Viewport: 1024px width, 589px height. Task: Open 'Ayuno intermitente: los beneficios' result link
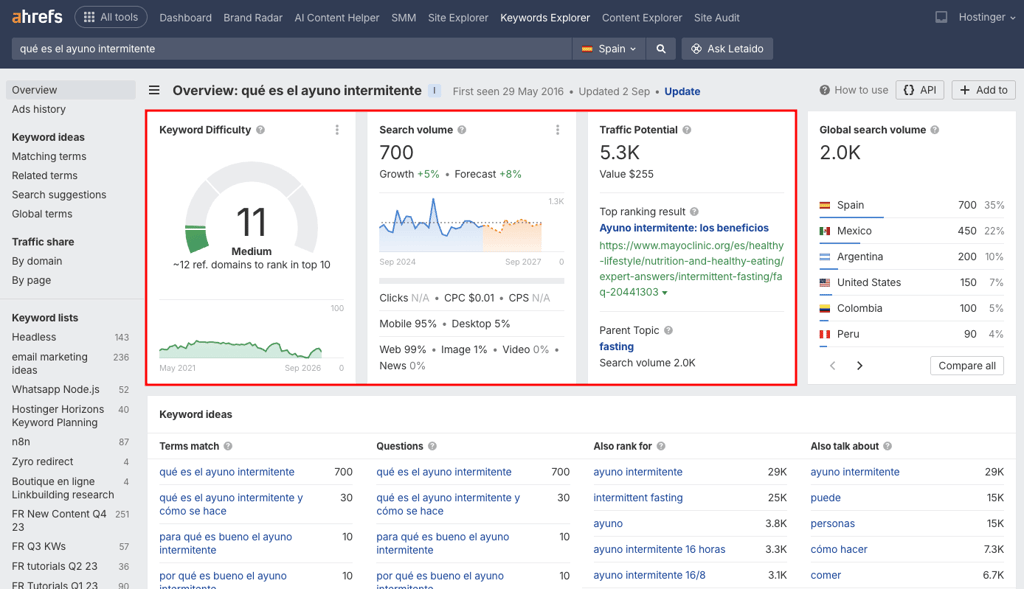684,228
